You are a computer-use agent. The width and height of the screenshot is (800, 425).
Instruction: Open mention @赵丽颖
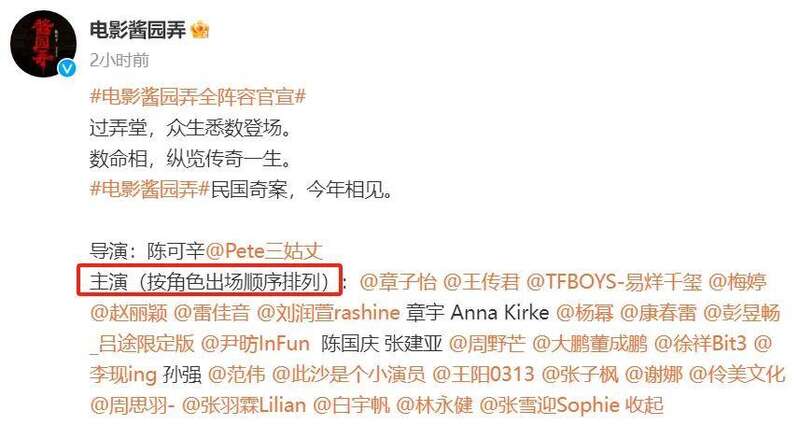coord(129,312)
